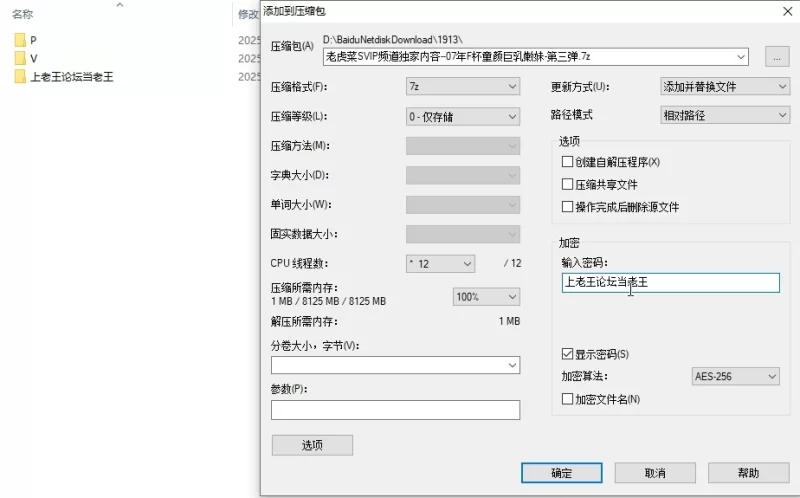Toggle 压缩共享文件 checkbox
Image resolution: width=800 pixels, height=498 pixels.
pyautogui.click(x=568, y=185)
